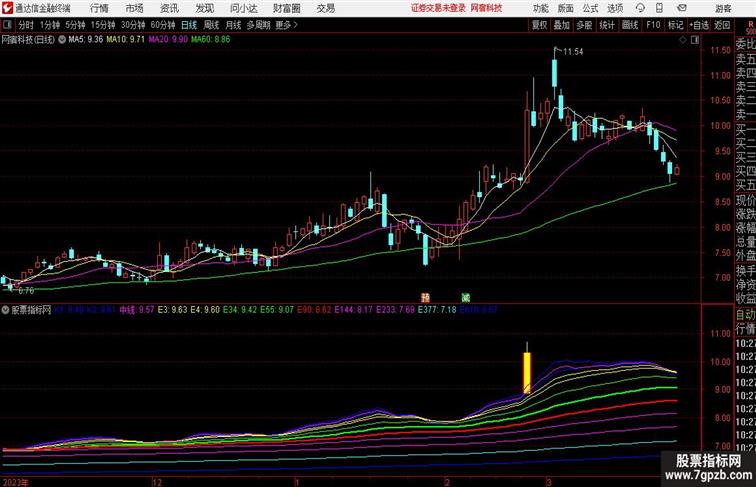
Task: Select the 日线 daily period tab
Action: [189, 25]
